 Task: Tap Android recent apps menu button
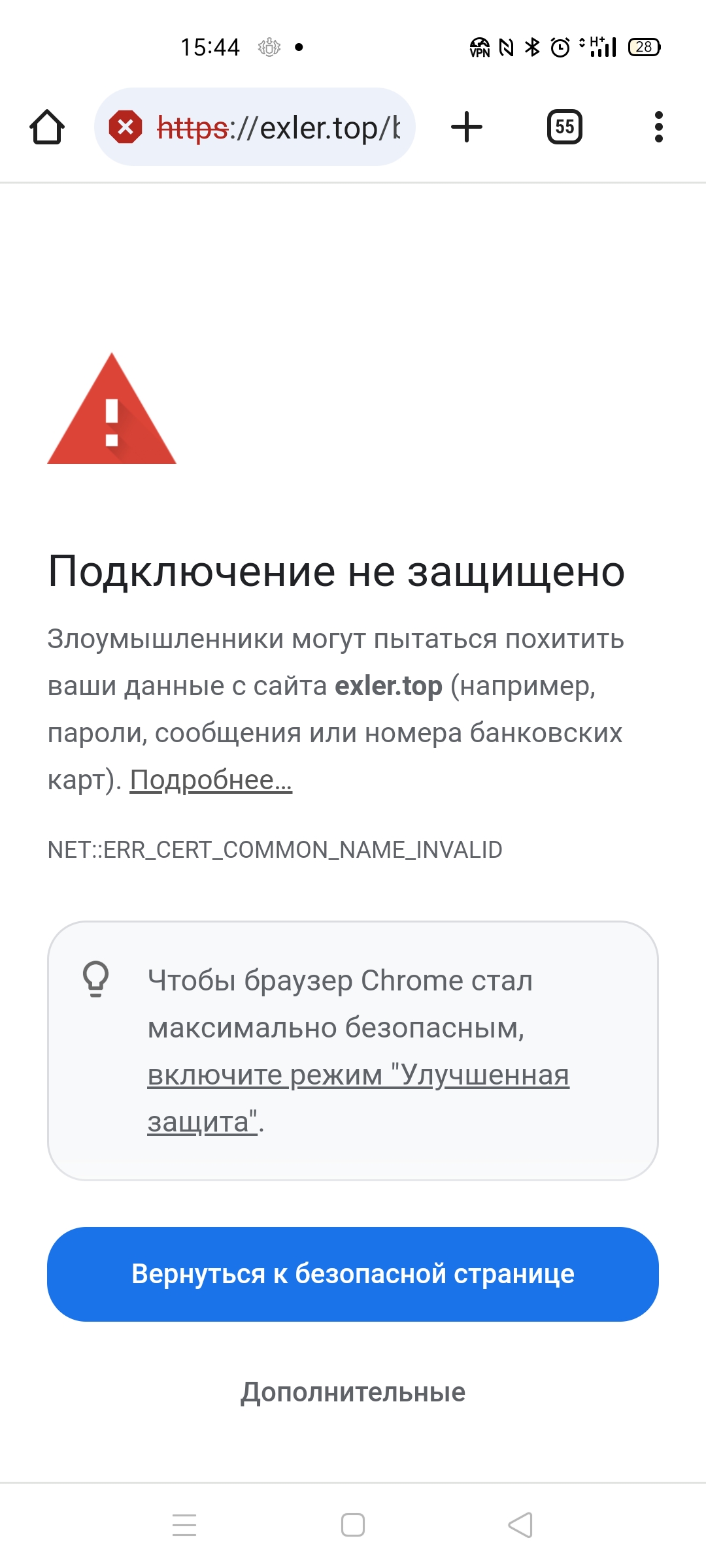pyautogui.click(x=184, y=1525)
